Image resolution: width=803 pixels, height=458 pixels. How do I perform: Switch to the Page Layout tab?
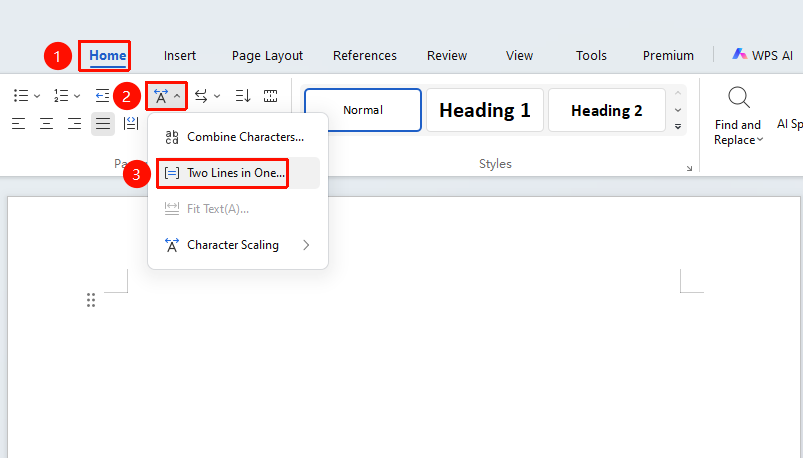point(267,55)
